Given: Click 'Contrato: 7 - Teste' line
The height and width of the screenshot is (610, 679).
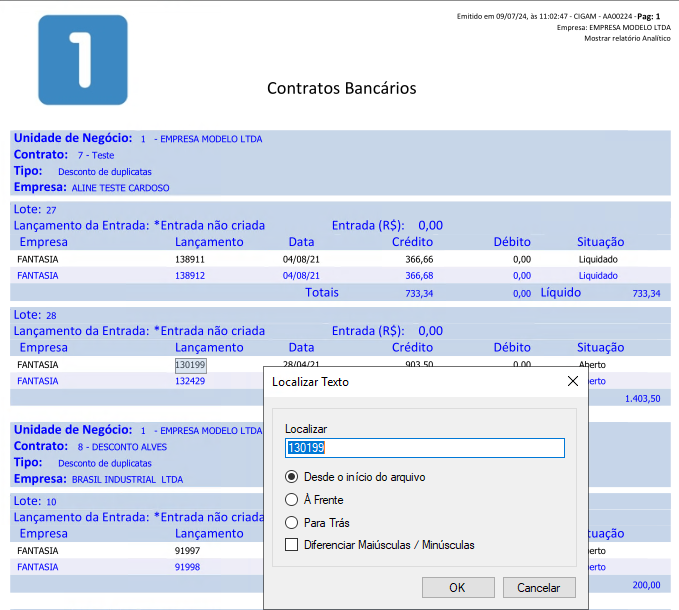Looking at the screenshot, I should click(x=64, y=155).
